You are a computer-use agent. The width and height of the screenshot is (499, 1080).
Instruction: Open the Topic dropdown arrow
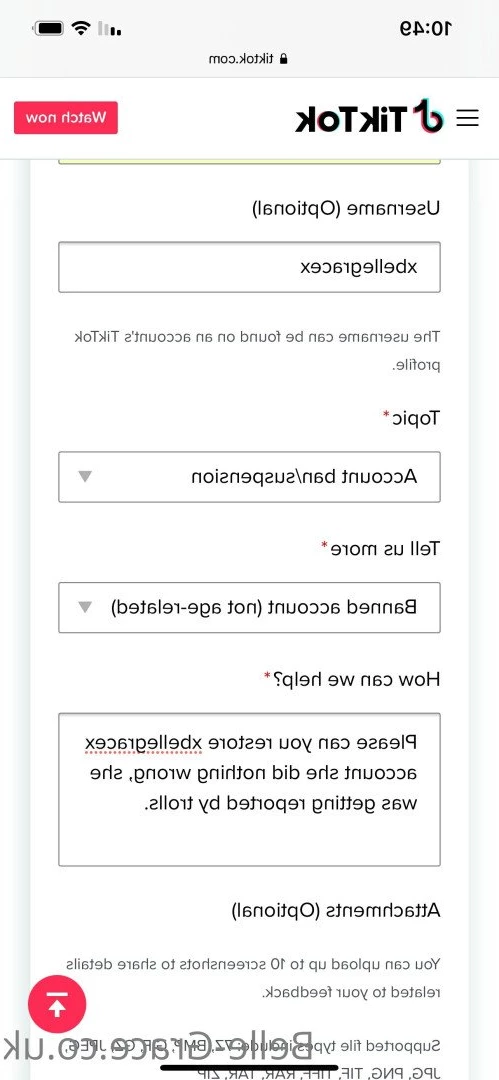pyautogui.click(x=84, y=476)
